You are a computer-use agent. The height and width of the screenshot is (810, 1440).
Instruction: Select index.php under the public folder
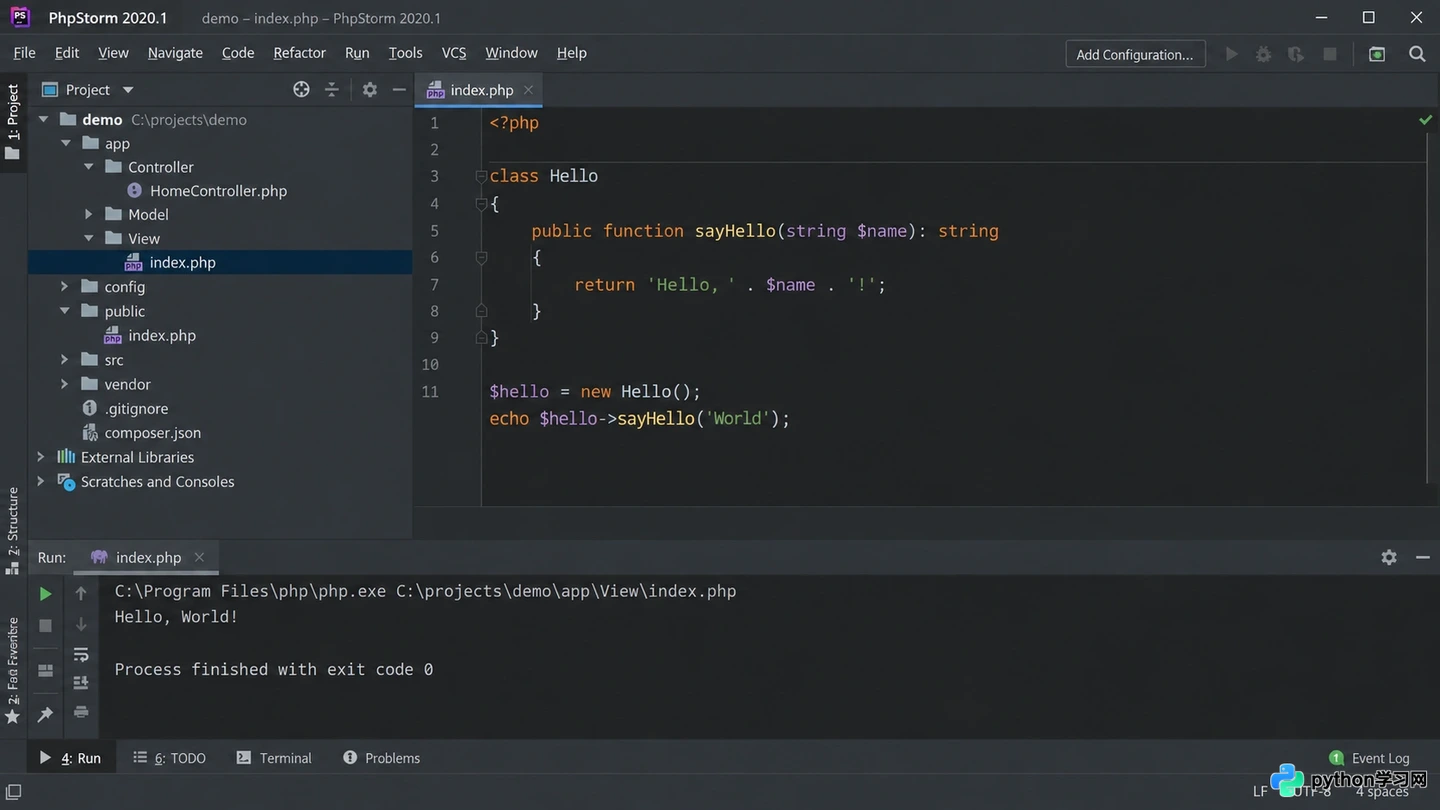162,336
